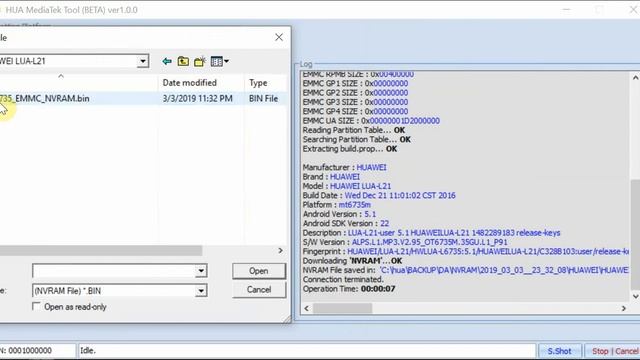
Task: Click the log horizontal scrollbar thumb
Action: coord(342,308)
